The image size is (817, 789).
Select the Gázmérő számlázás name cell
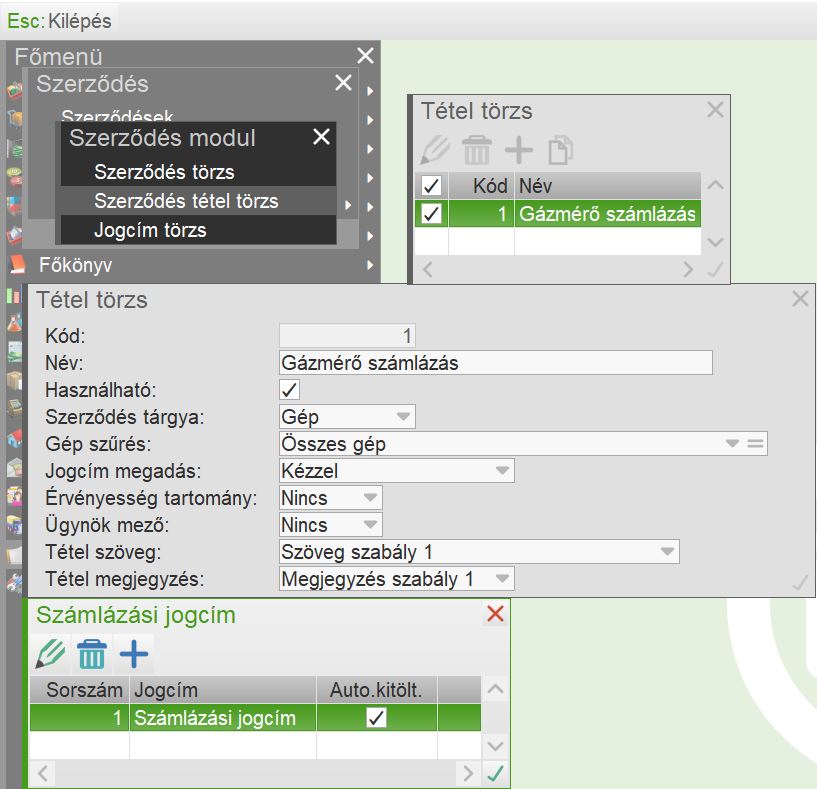608,214
